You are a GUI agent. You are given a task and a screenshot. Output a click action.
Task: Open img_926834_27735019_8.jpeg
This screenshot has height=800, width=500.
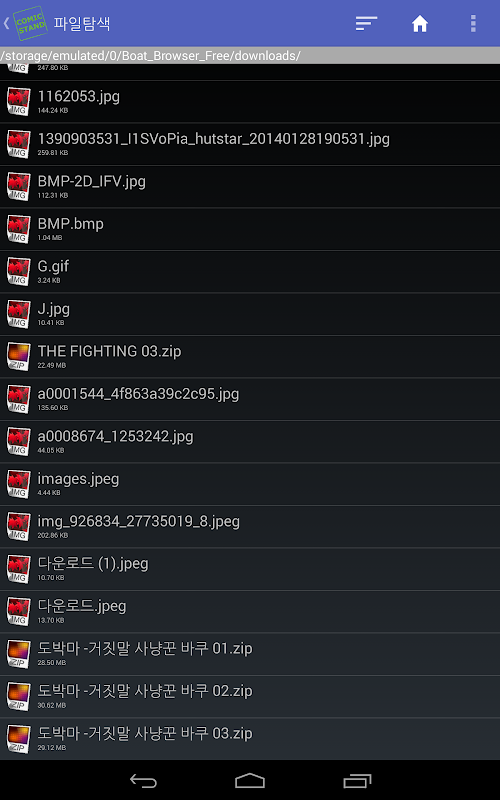[x=250, y=527]
